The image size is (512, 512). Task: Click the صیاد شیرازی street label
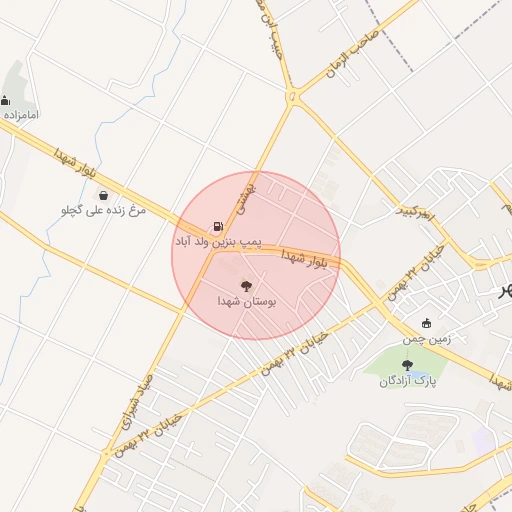pos(137,402)
